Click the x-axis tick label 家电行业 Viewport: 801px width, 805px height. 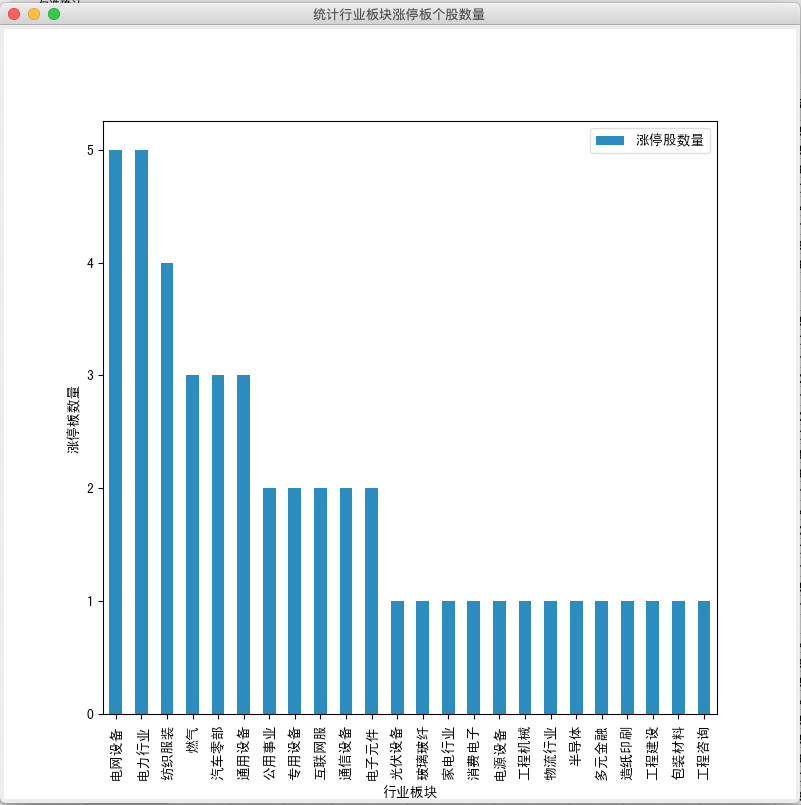449,754
